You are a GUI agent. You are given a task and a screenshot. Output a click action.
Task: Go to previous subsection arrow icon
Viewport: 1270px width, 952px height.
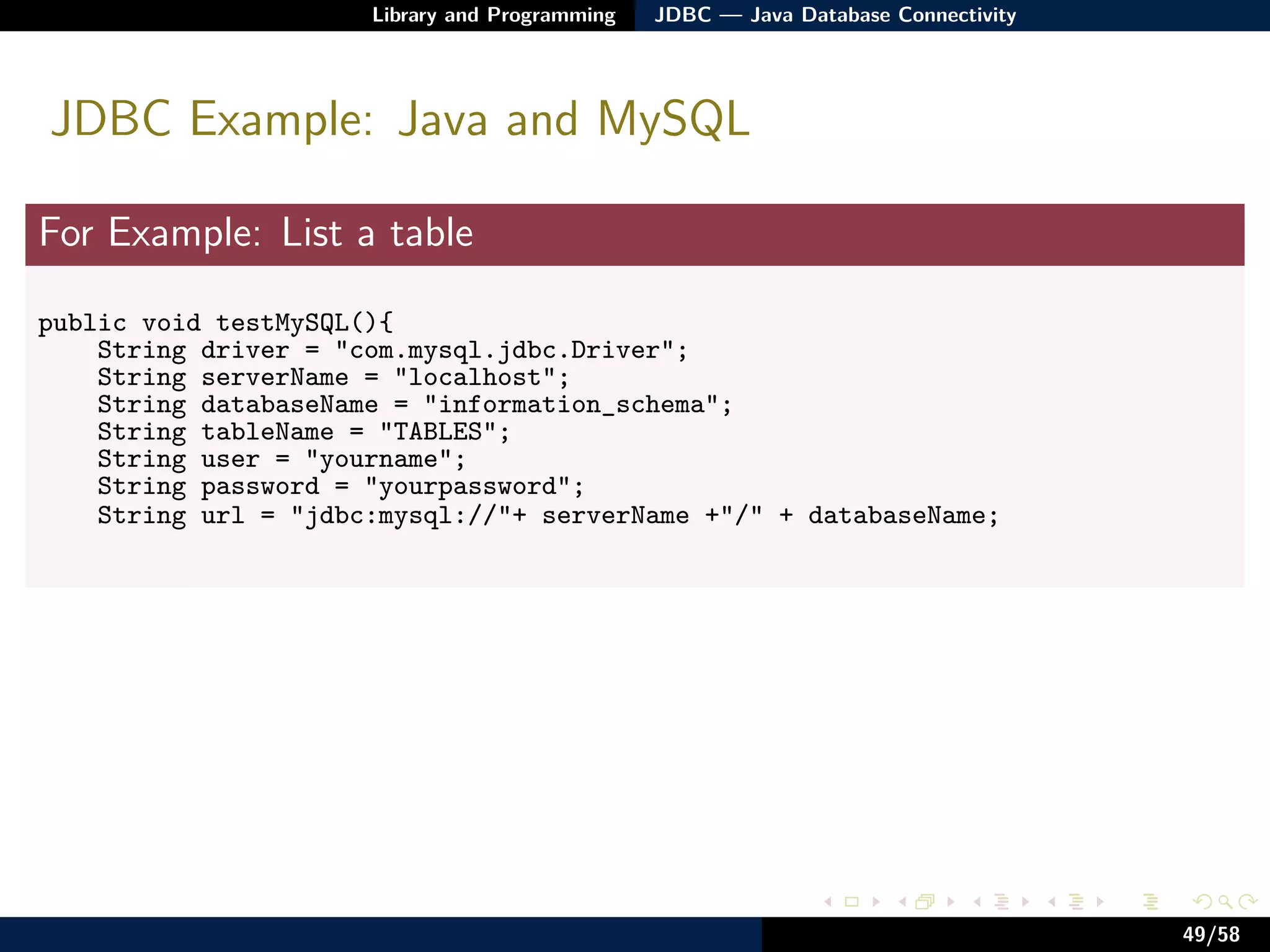[x=977, y=902]
